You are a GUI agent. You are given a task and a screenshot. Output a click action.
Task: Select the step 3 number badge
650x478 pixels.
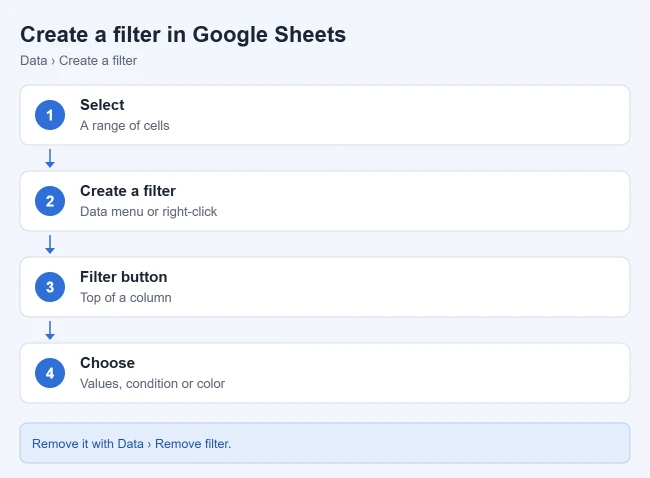click(50, 287)
